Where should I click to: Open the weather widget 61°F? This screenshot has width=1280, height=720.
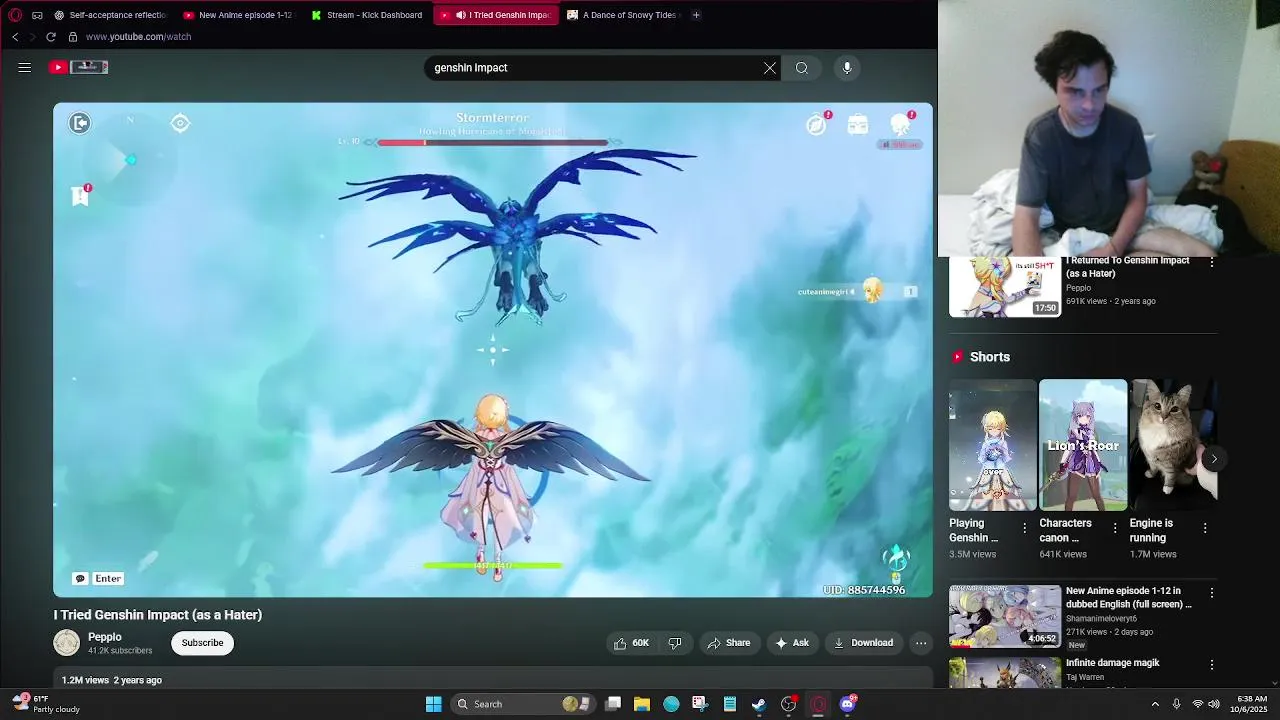[45, 704]
